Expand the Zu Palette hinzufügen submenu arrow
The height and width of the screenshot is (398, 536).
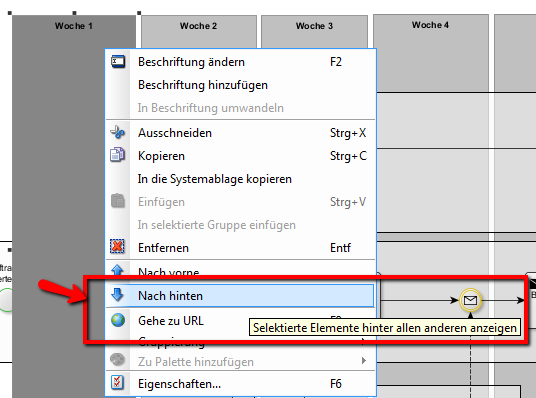pos(364,361)
